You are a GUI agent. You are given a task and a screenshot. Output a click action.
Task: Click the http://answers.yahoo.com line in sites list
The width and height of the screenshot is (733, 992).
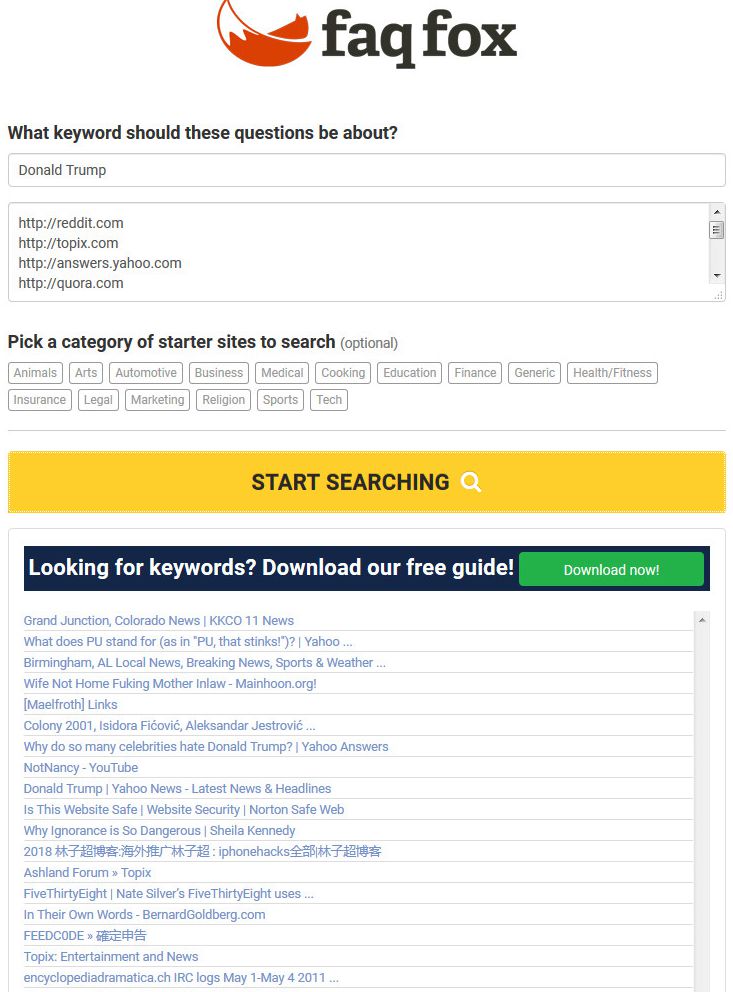pyautogui.click(x=100, y=263)
